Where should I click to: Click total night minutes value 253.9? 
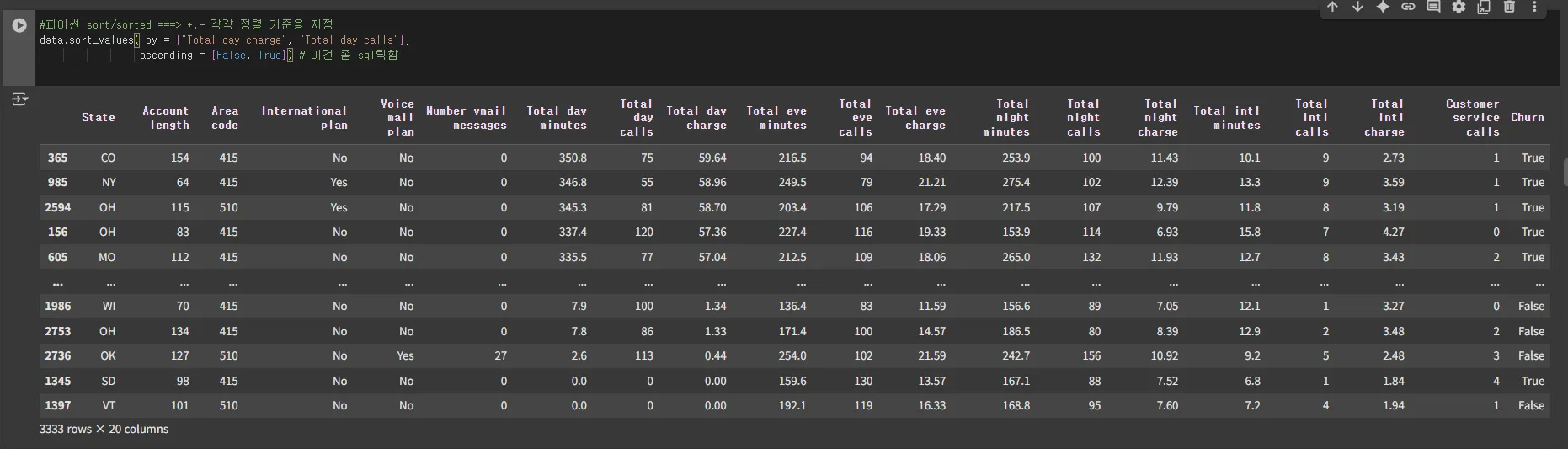(1016, 158)
